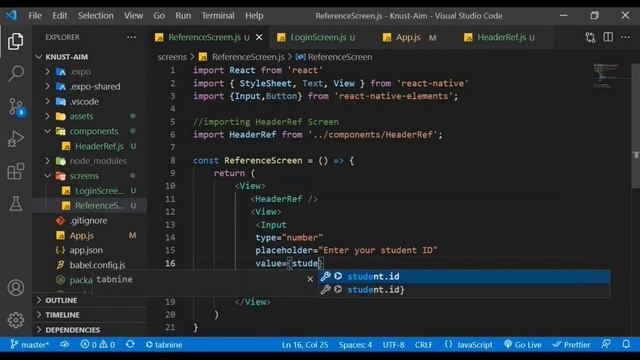Image resolution: width=640 pixels, height=360 pixels.
Task: Open the Terminal menu
Action: pos(218,16)
